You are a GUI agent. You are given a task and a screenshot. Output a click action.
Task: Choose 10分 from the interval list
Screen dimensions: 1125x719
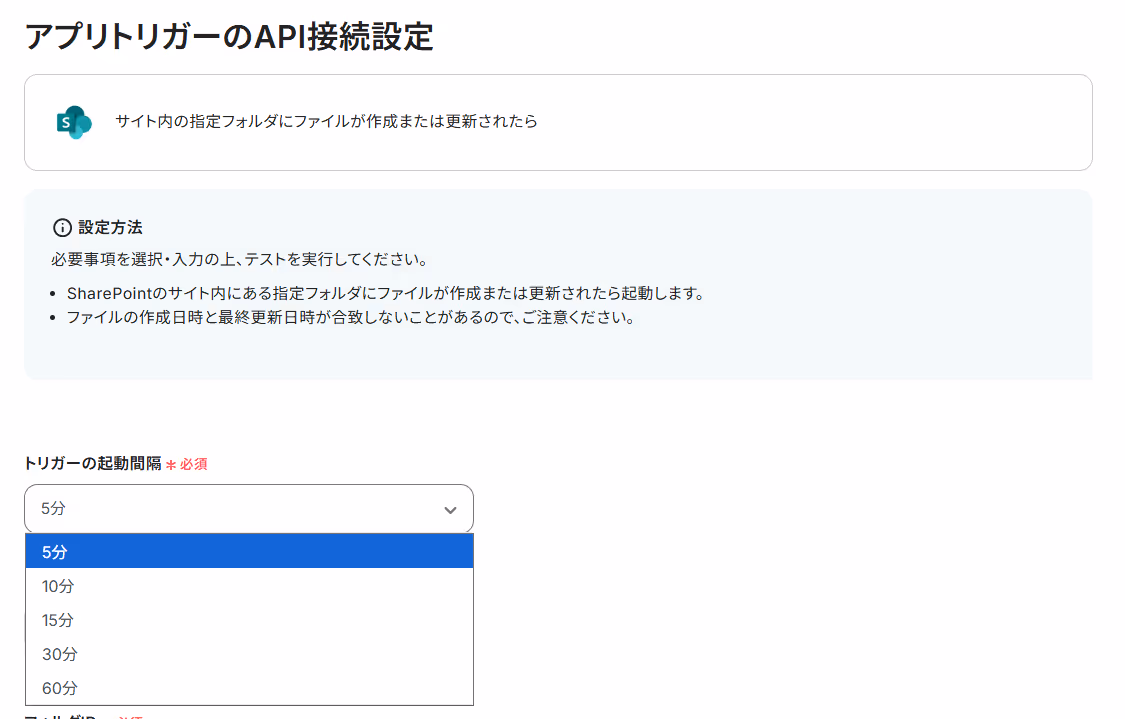[250, 586]
